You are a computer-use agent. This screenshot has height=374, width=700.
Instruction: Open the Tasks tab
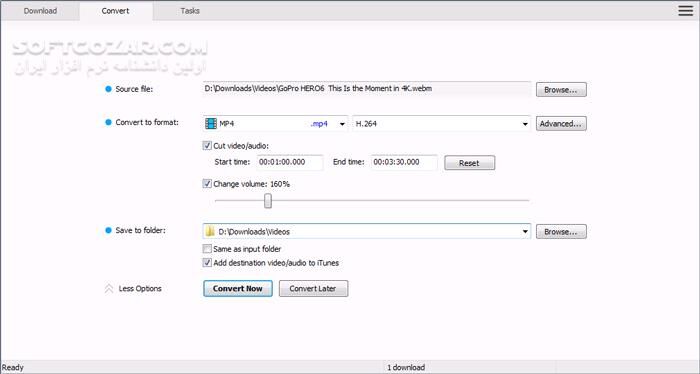click(190, 11)
